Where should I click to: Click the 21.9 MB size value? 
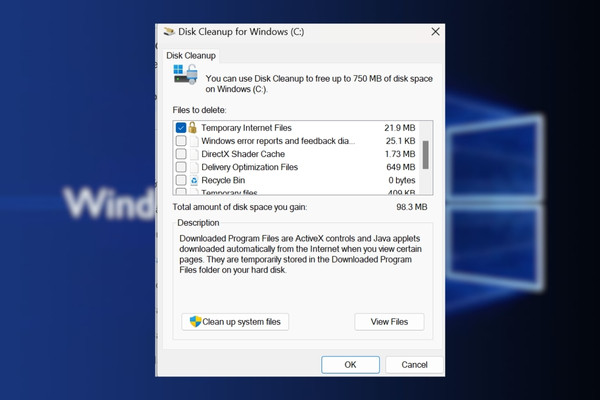click(x=399, y=128)
